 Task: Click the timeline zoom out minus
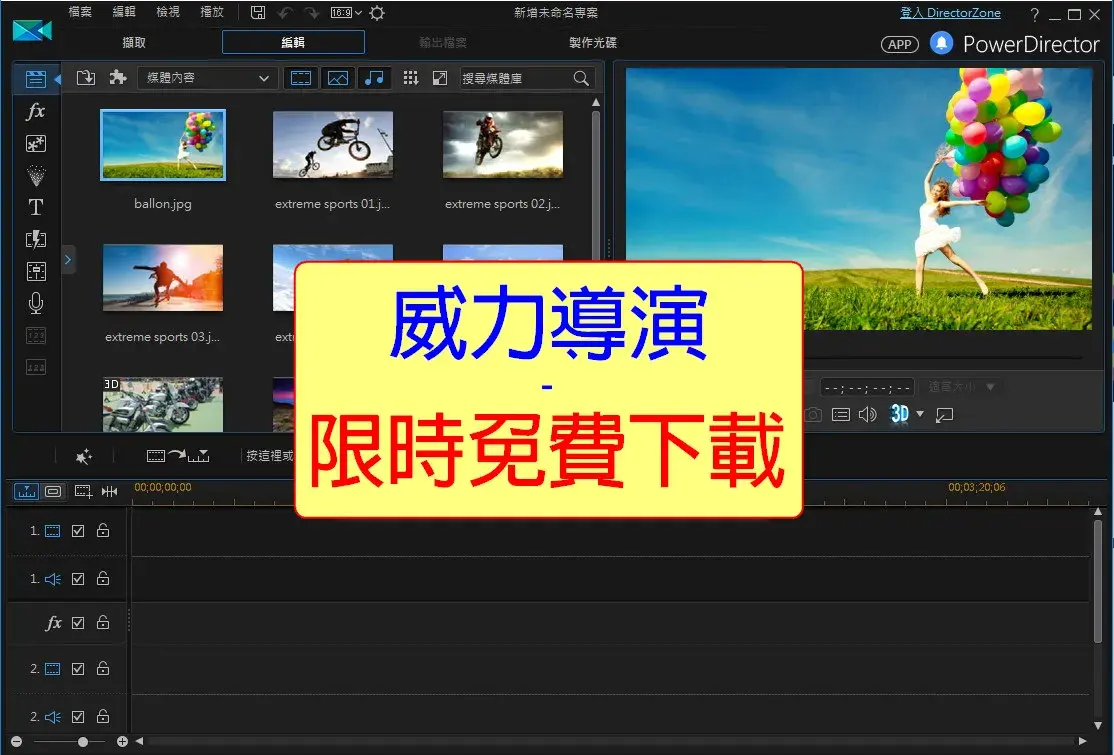click(16, 742)
